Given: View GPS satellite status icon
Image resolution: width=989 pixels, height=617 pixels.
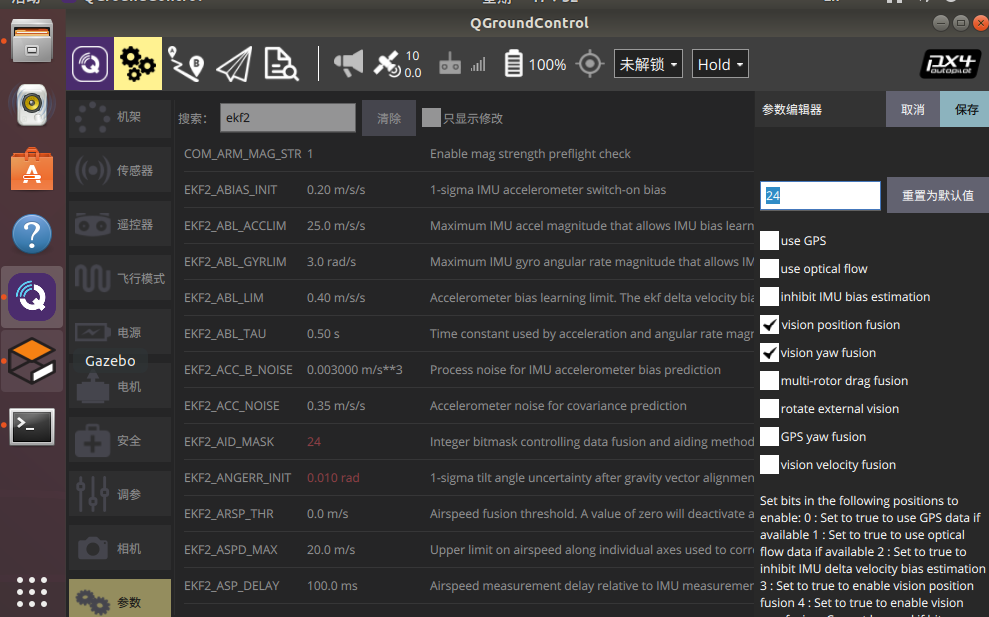Looking at the screenshot, I should (x=397, y=64).
